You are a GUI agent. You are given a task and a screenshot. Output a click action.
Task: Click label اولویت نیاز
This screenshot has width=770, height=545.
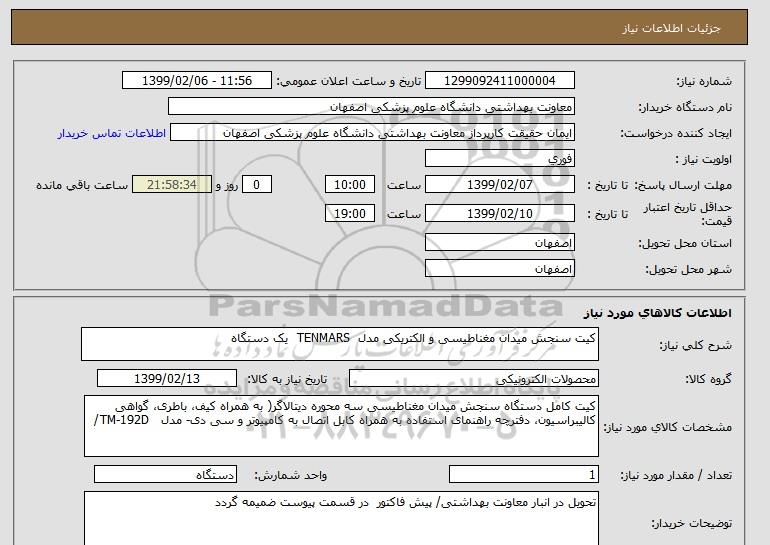[704, 159]
